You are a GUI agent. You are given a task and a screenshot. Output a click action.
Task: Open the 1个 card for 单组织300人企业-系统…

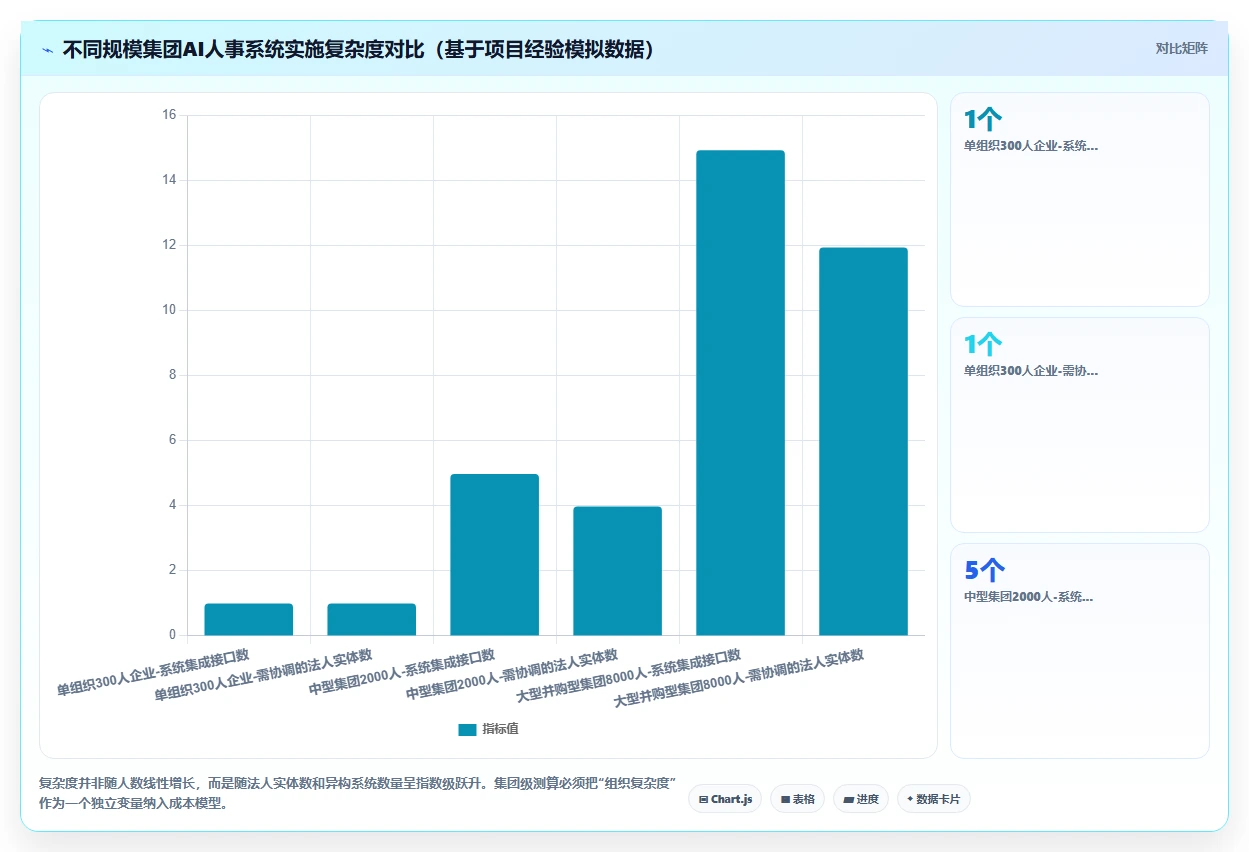tap(1080, 199)
